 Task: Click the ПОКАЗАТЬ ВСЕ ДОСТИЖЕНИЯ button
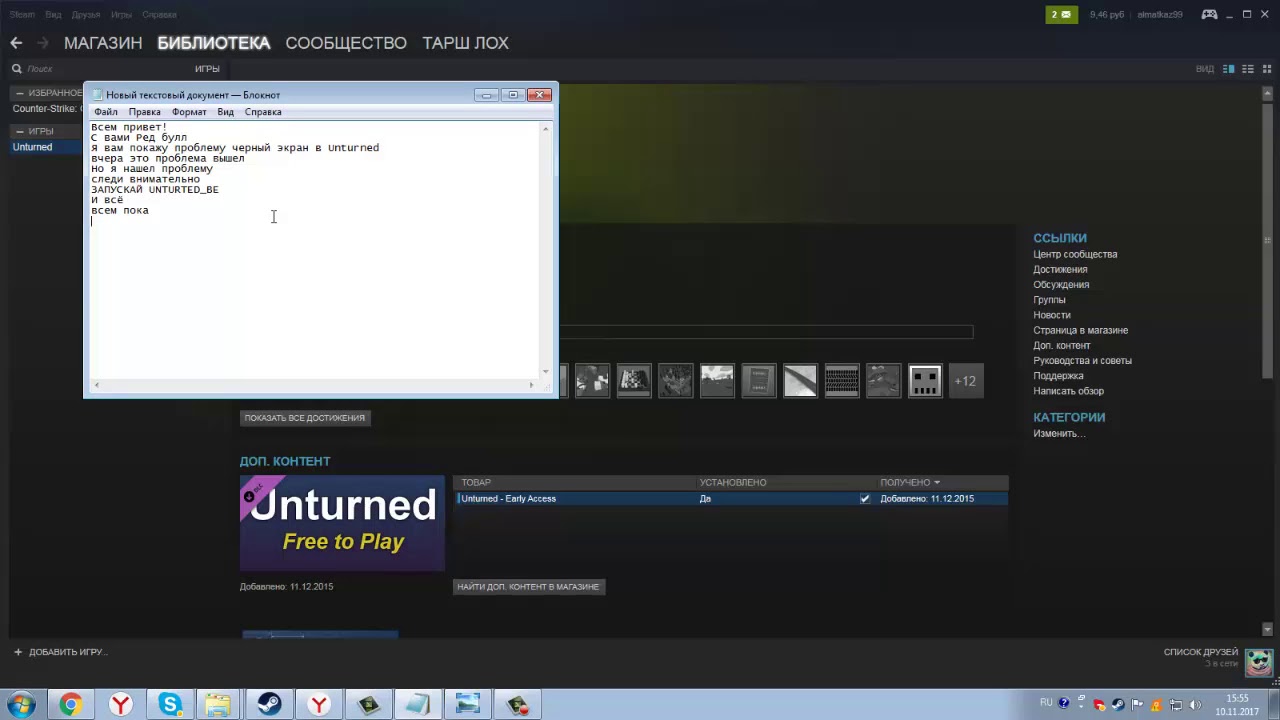(305, 418)
